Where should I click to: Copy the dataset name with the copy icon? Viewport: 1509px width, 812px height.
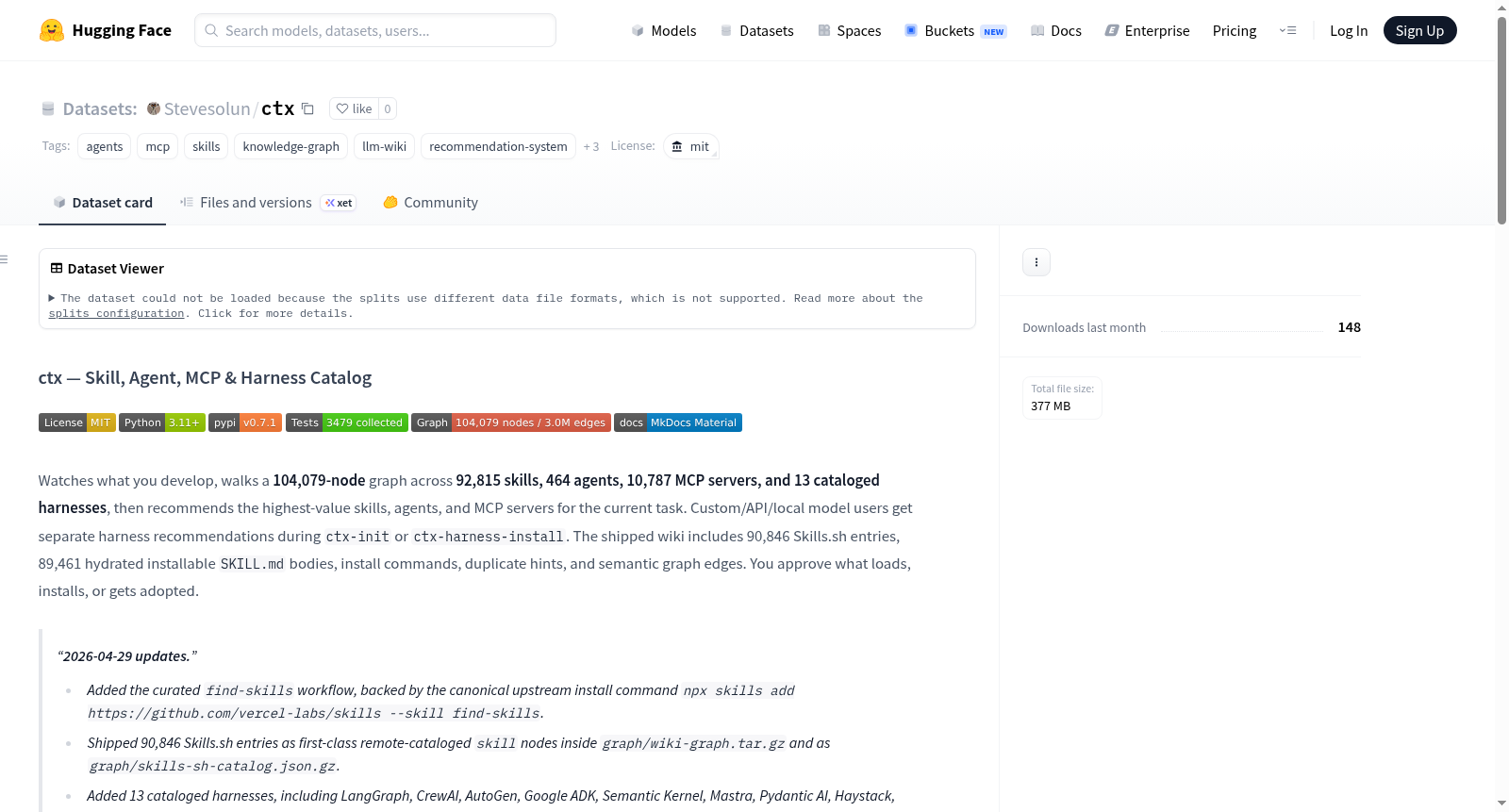[307, 108]
